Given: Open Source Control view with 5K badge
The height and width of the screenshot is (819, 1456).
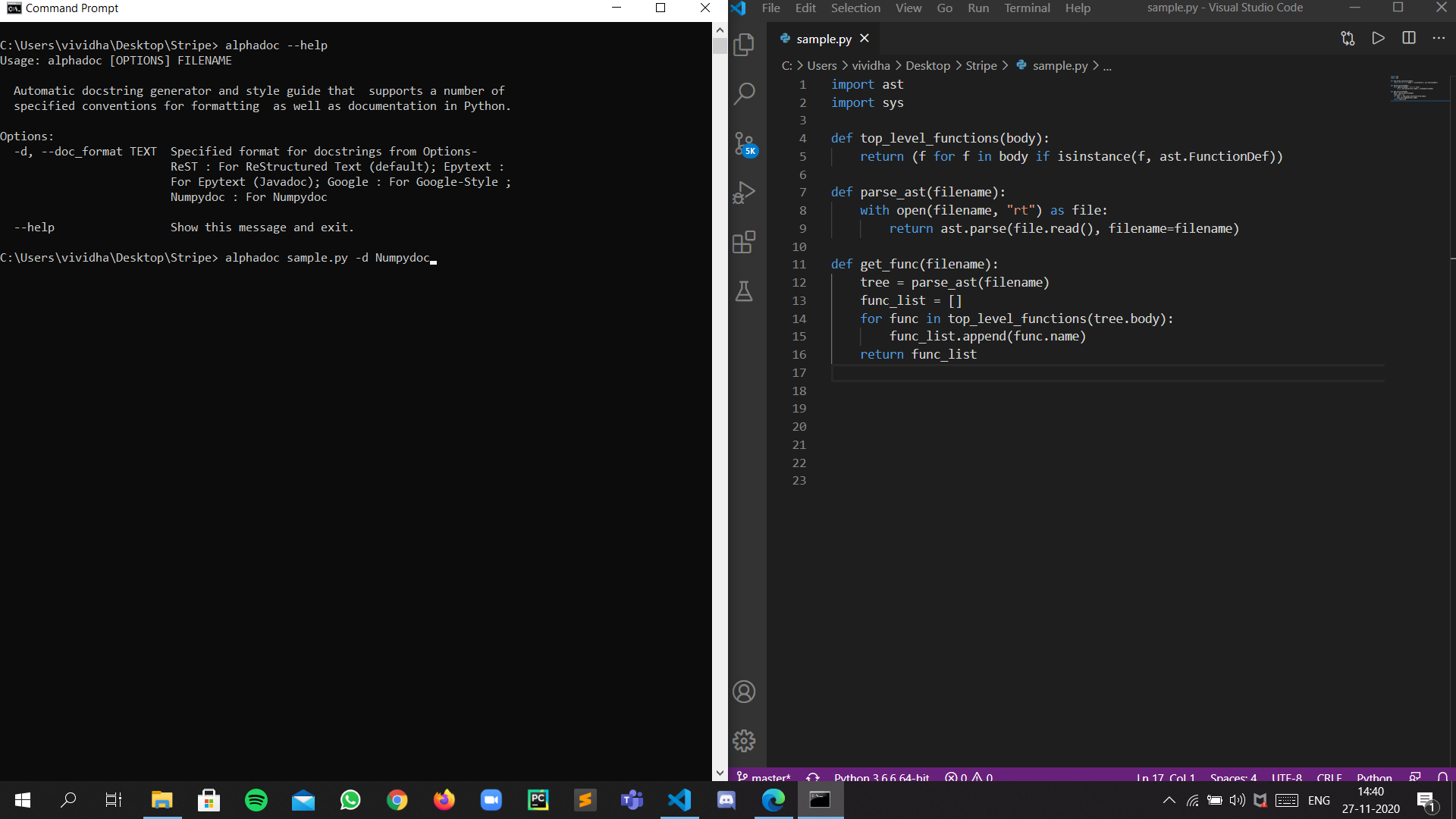Looking at the screenshot, I should tap(744, 143).
